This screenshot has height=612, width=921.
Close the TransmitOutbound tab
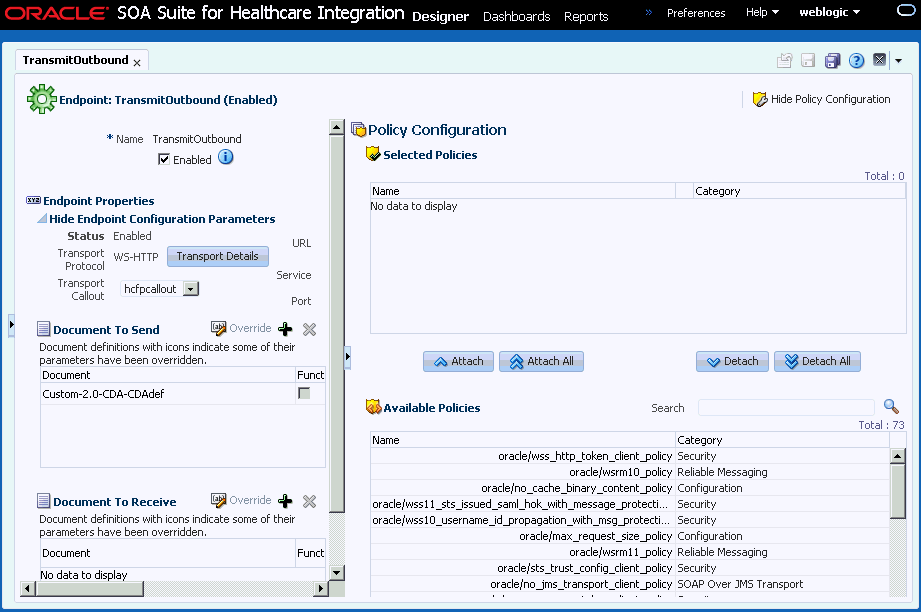(x=137, y=63)
